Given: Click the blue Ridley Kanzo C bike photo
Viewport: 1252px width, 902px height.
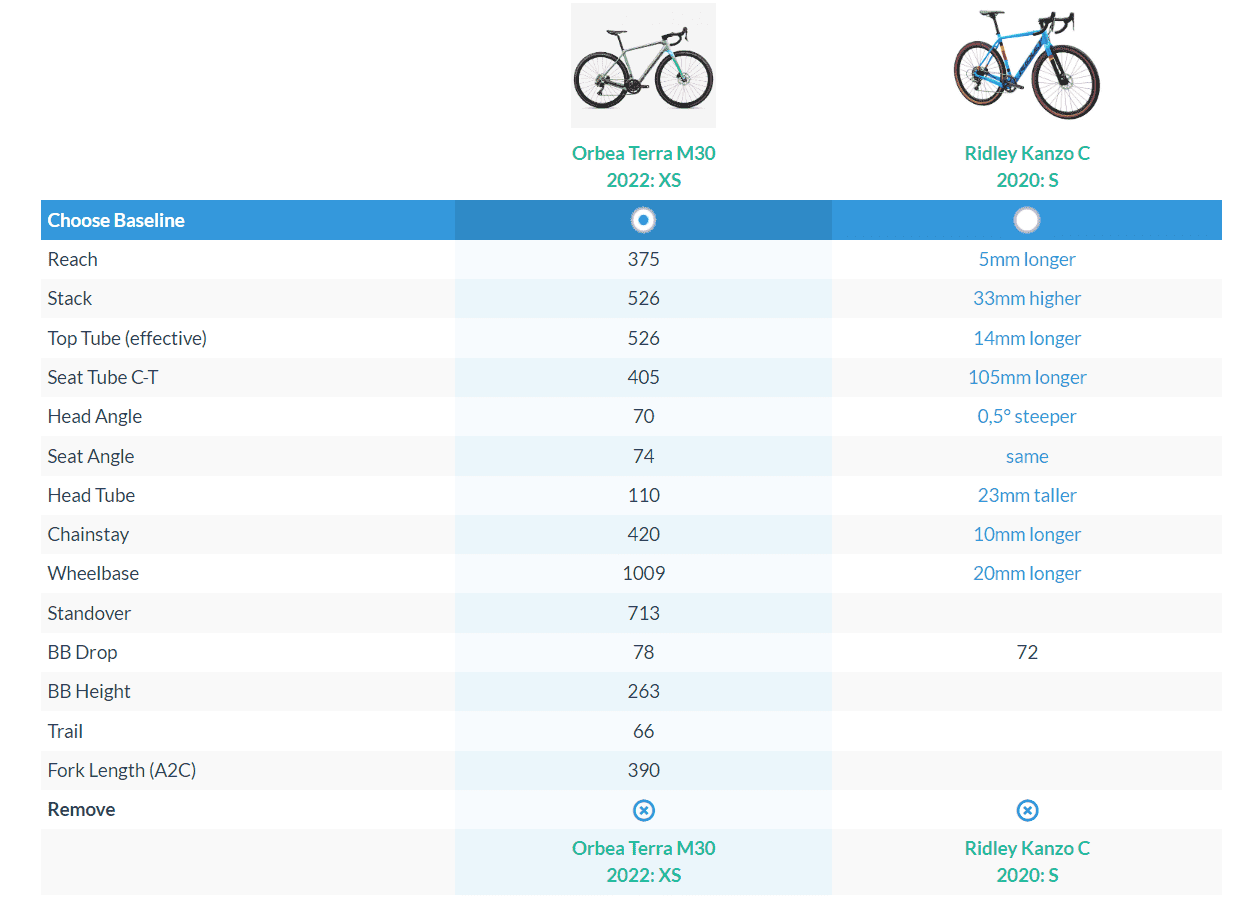Looking at the screenshot, I should coord(1027,64).
